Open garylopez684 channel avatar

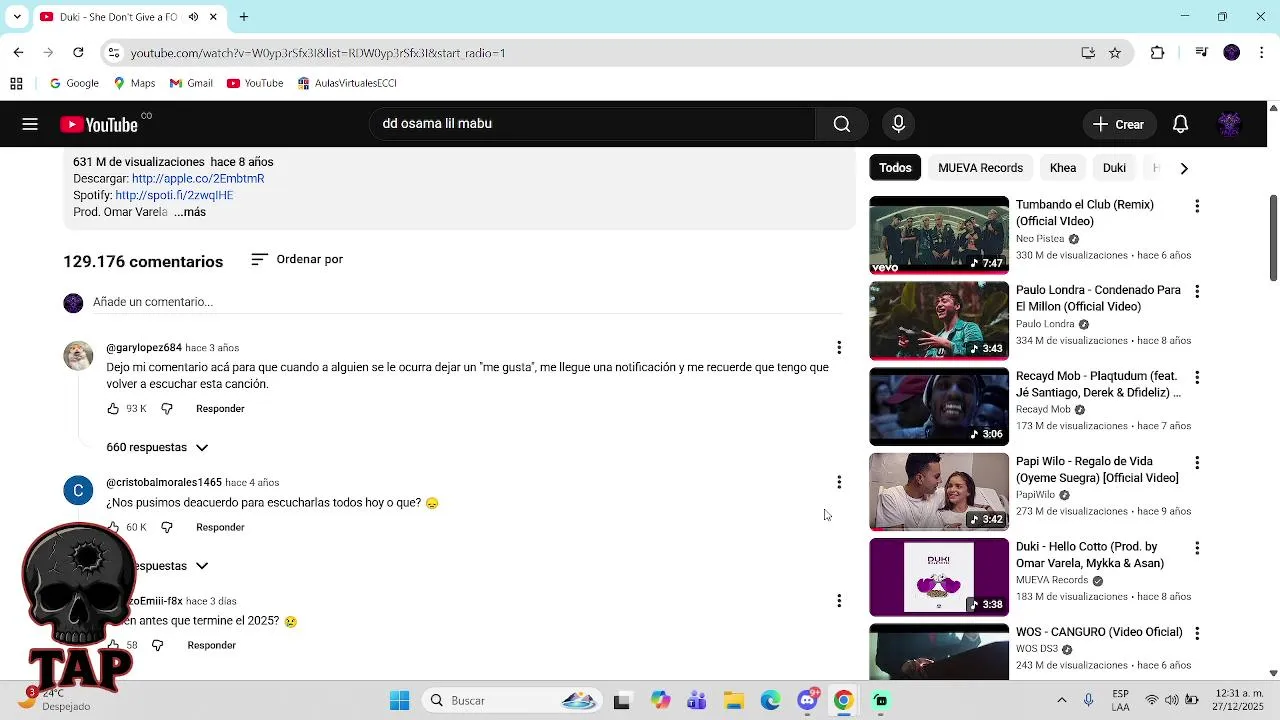(78, 356)
